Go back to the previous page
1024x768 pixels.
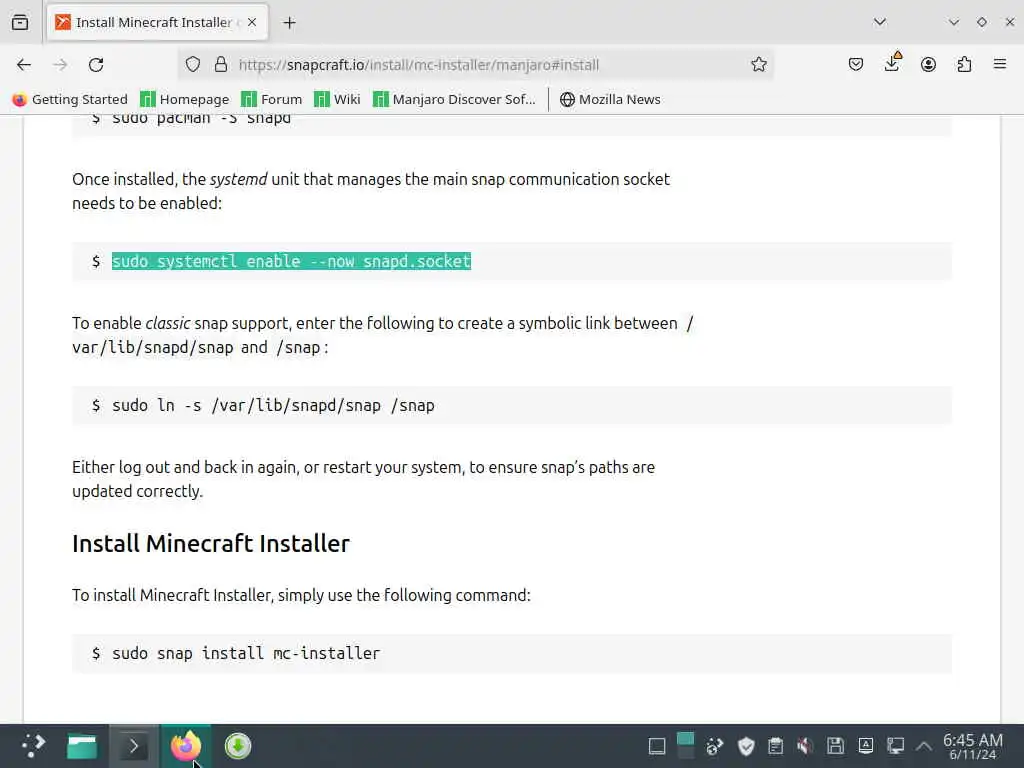click(24, 65)
